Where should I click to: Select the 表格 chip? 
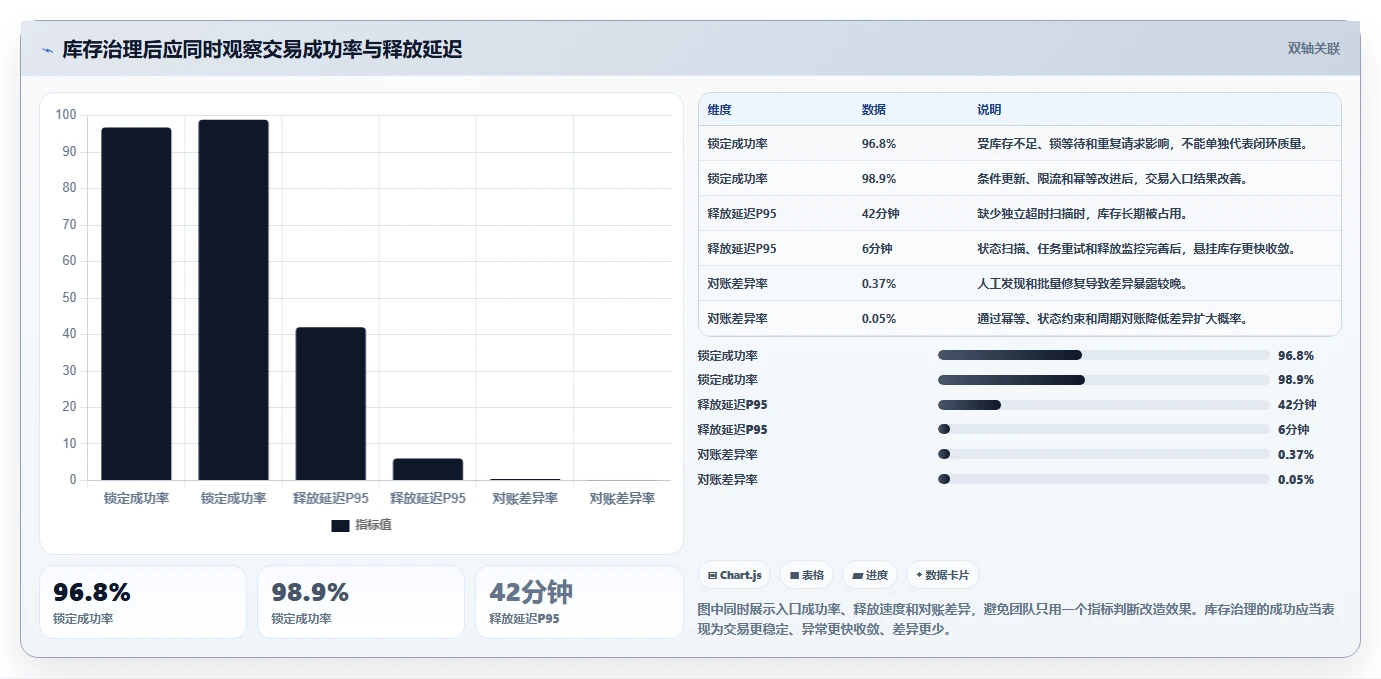tap(807, 575)
